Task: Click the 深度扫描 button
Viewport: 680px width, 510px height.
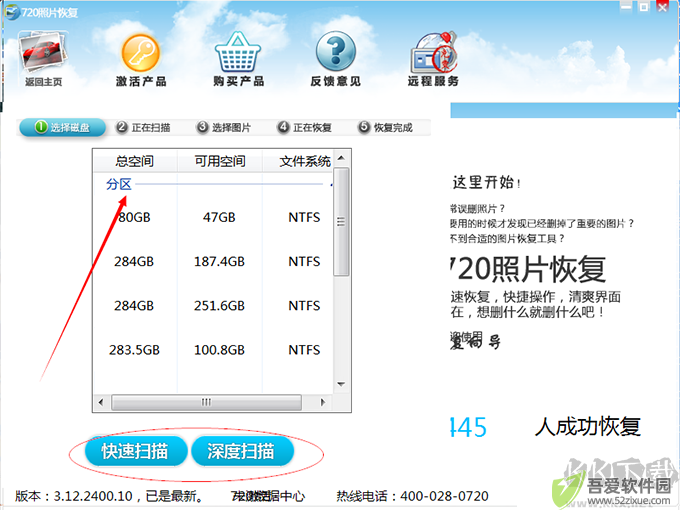Action: coord(242,451)
